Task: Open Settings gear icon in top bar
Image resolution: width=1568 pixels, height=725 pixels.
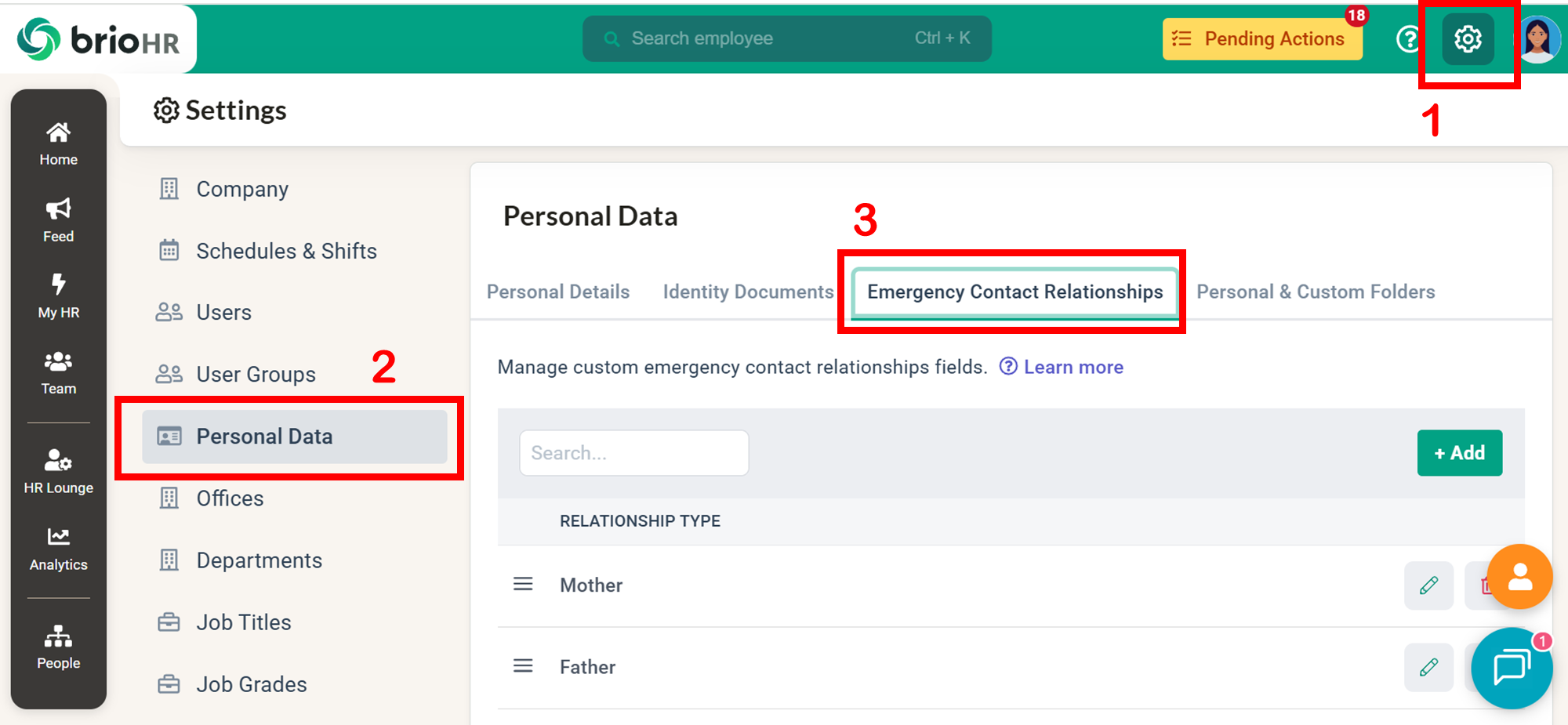Action: (x=1468, y=38)
